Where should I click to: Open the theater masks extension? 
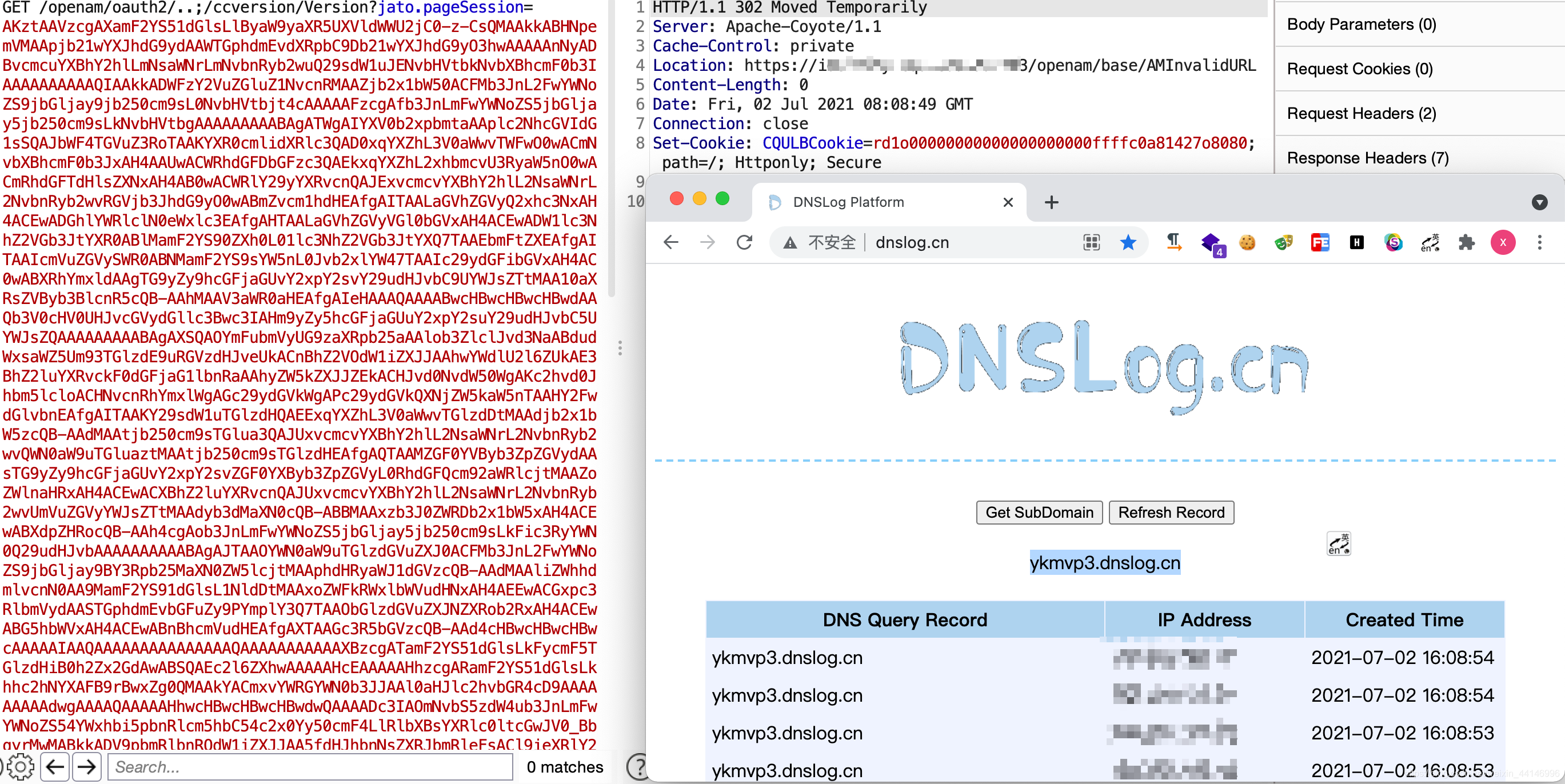[x=1284, y=243]
